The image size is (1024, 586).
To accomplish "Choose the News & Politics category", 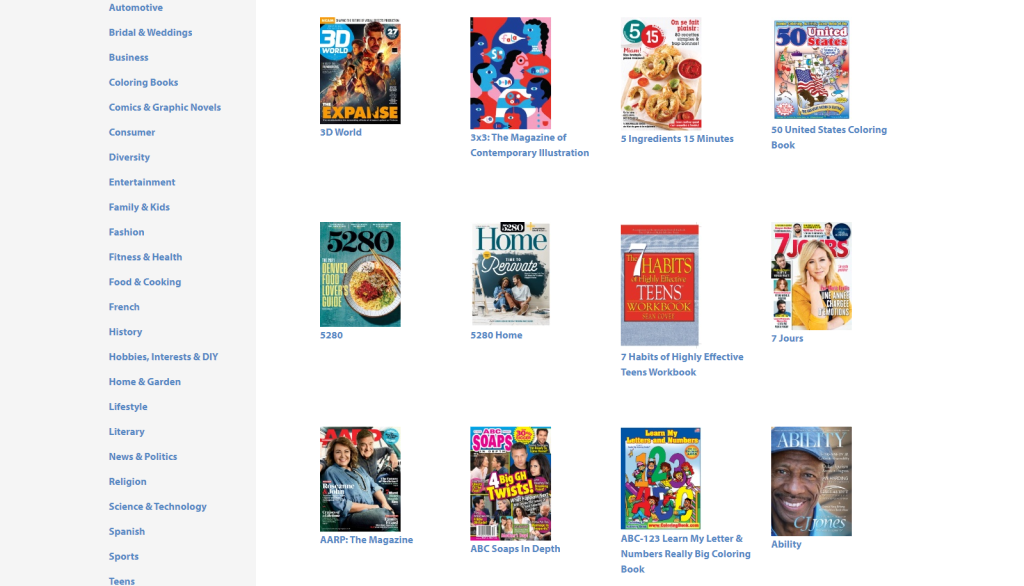I will coord(143,457).
